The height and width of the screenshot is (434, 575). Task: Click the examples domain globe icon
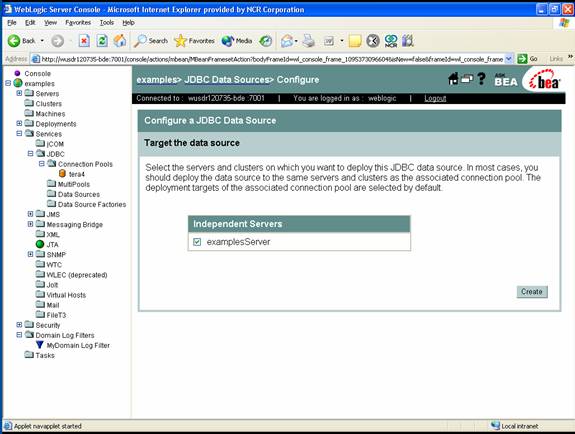(x=18, y=83)
